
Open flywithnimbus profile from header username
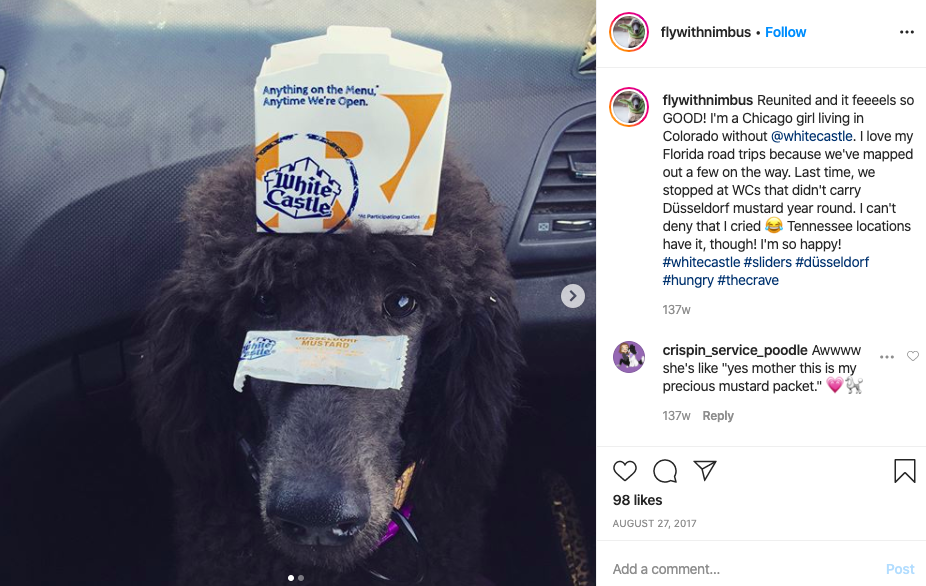706,32
